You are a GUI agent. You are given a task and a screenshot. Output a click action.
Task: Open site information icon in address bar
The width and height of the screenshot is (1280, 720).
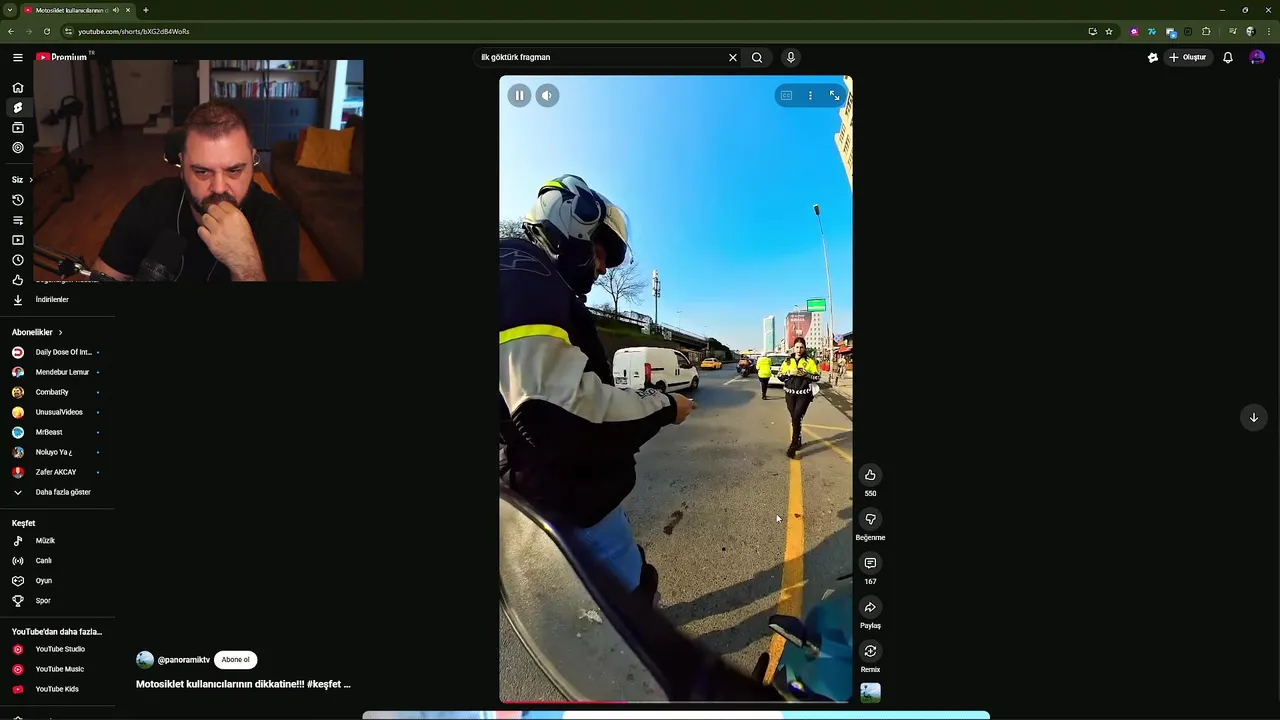pos(67,31)
